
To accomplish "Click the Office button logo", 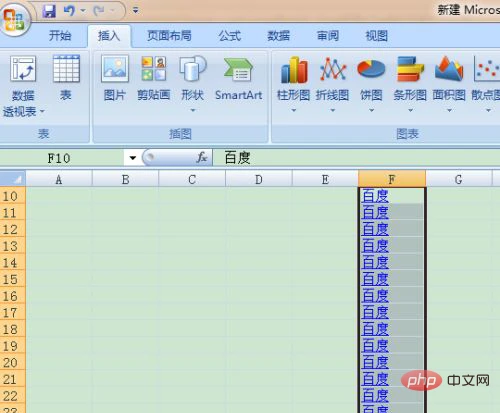I will point(15,19).
